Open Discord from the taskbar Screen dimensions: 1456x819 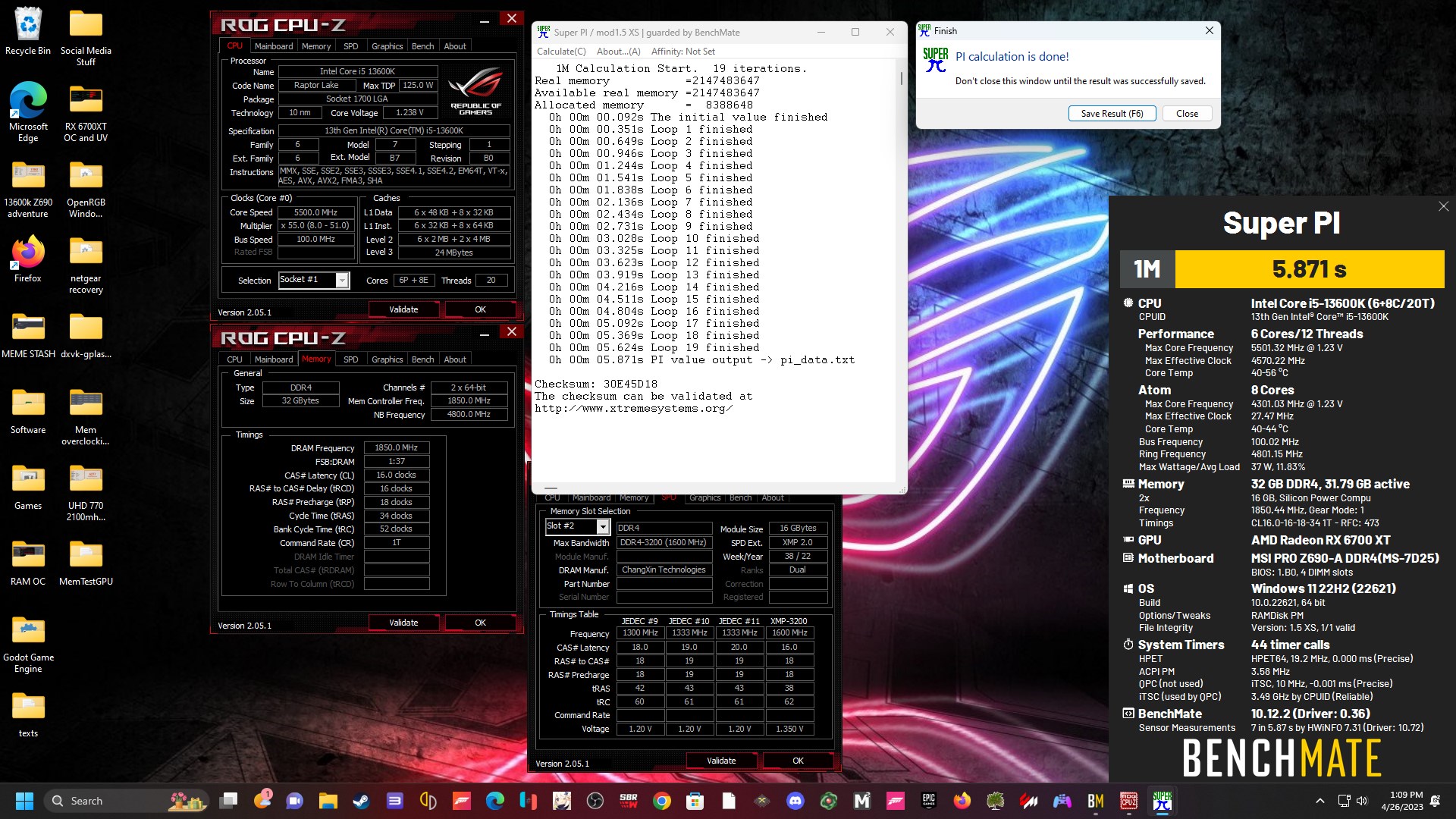795,801
